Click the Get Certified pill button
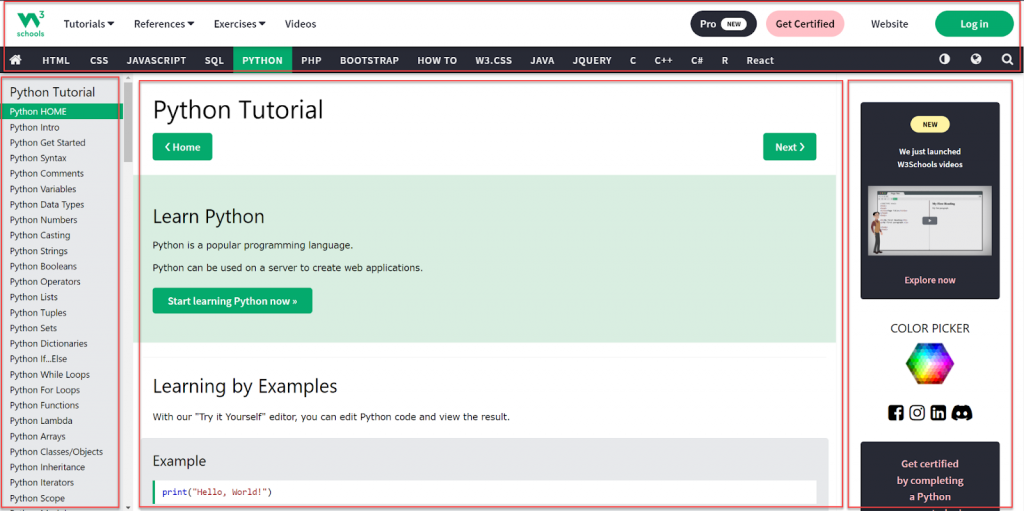This screenshot has width=1024, height=511. click(805, 24)
